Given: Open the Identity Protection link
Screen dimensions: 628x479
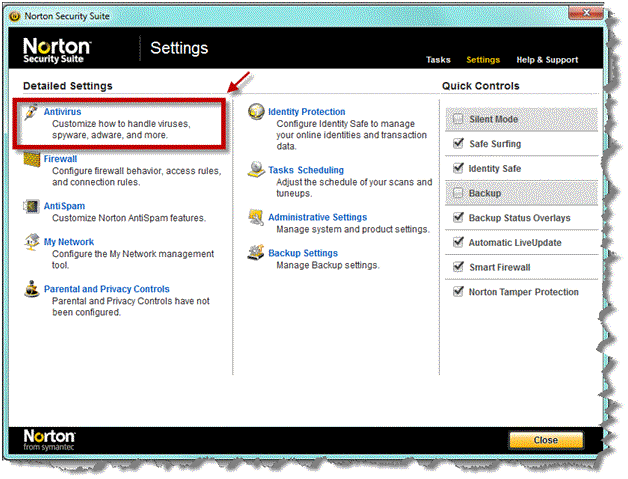Looking at the screenshot, I should [x=307, y=112].
